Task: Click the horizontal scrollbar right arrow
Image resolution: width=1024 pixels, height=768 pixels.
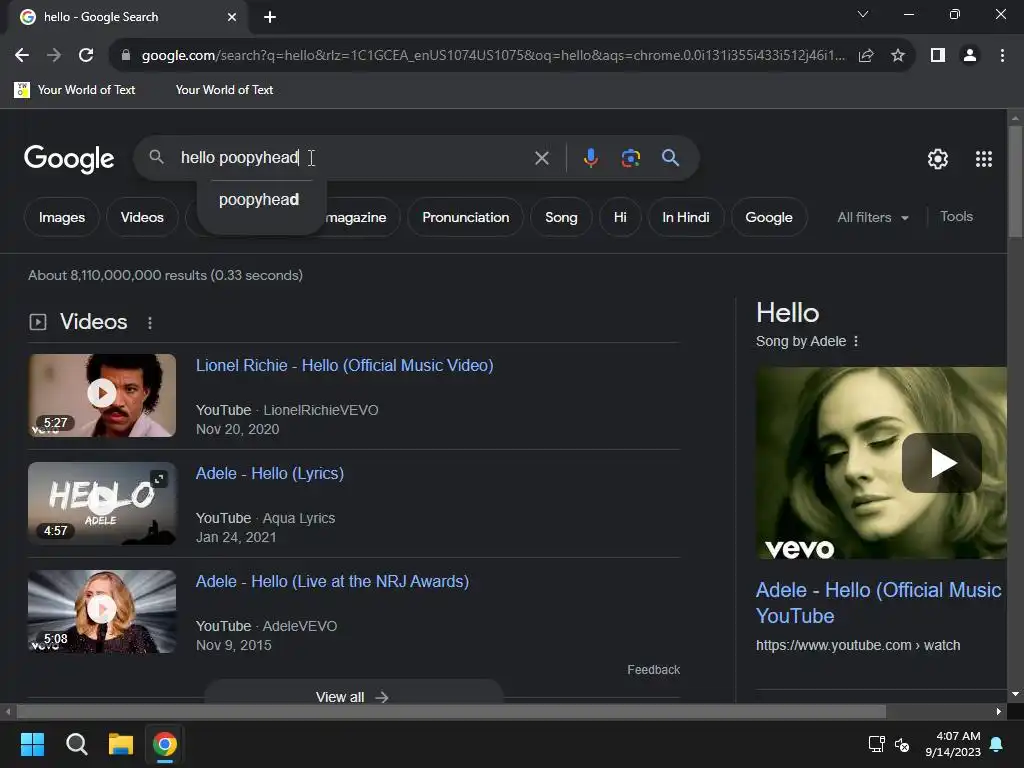Action: [x=999, y=712]
